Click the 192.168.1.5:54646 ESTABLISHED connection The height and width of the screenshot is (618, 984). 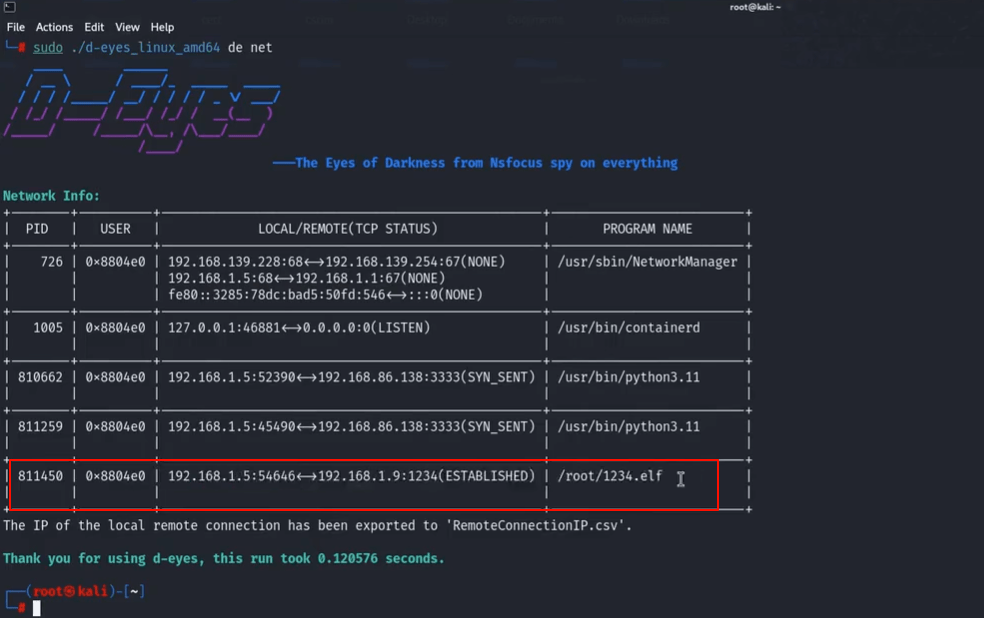click(x=351, y=476)
